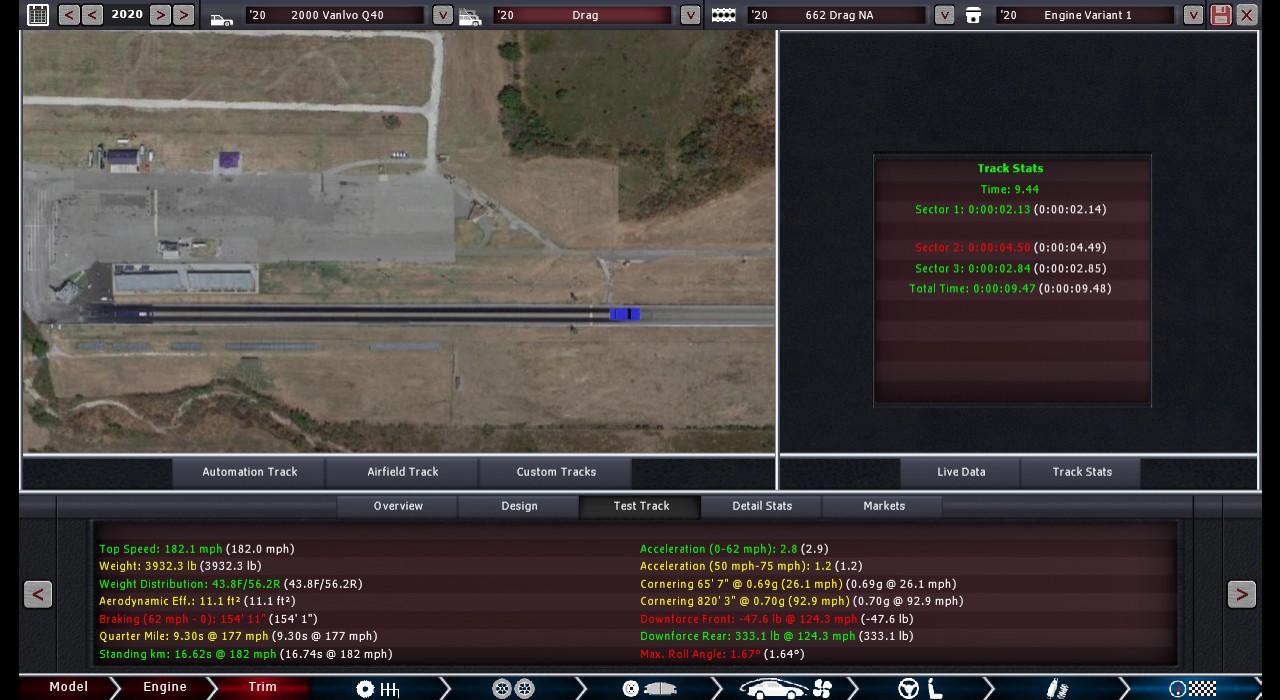
Task: Expand the 662 Drag NA engine dropdown
Action: (944, 15)
